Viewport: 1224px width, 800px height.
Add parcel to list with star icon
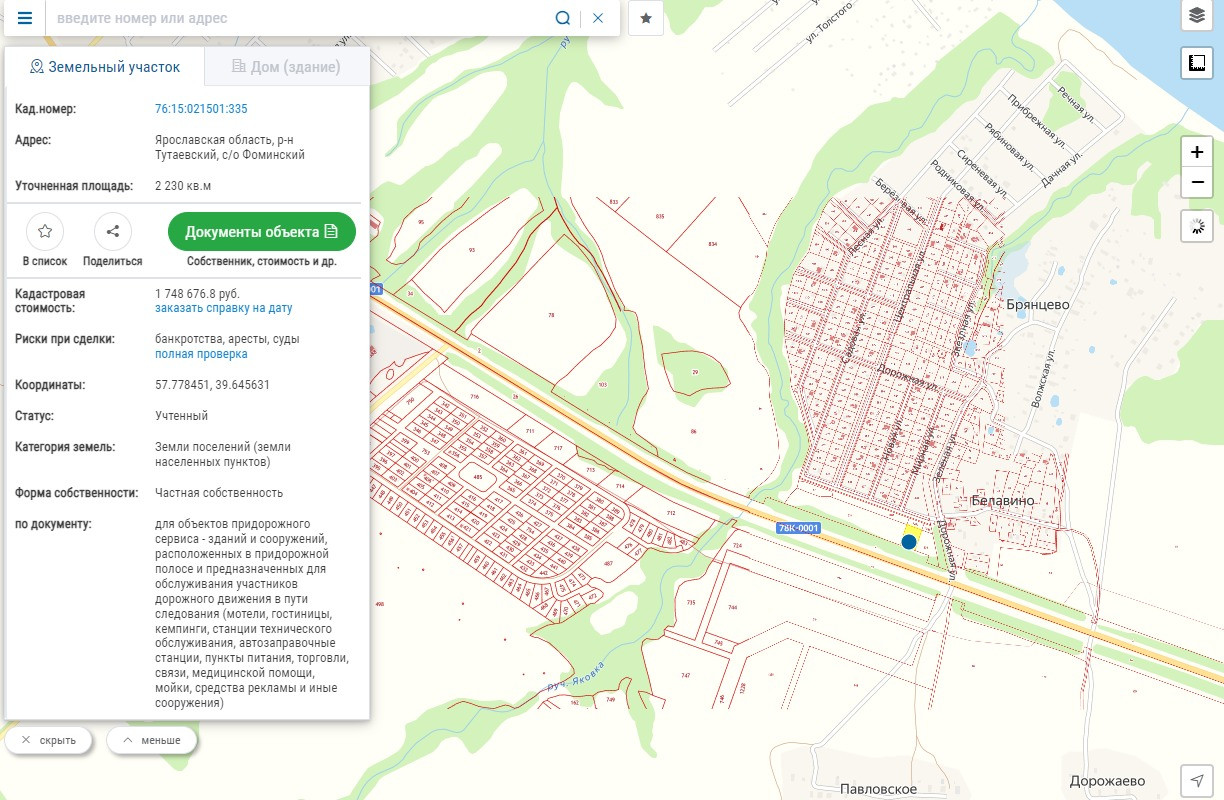45,232
